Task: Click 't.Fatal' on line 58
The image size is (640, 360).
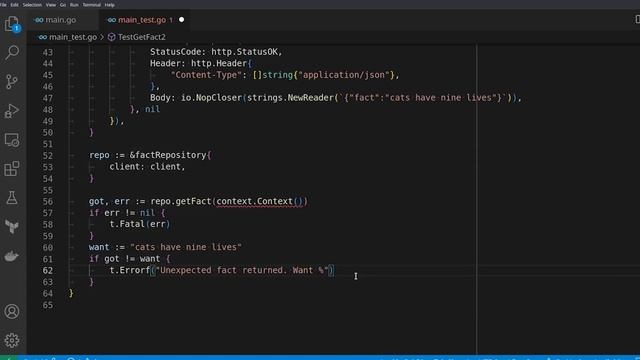Action: click(127, 224)
